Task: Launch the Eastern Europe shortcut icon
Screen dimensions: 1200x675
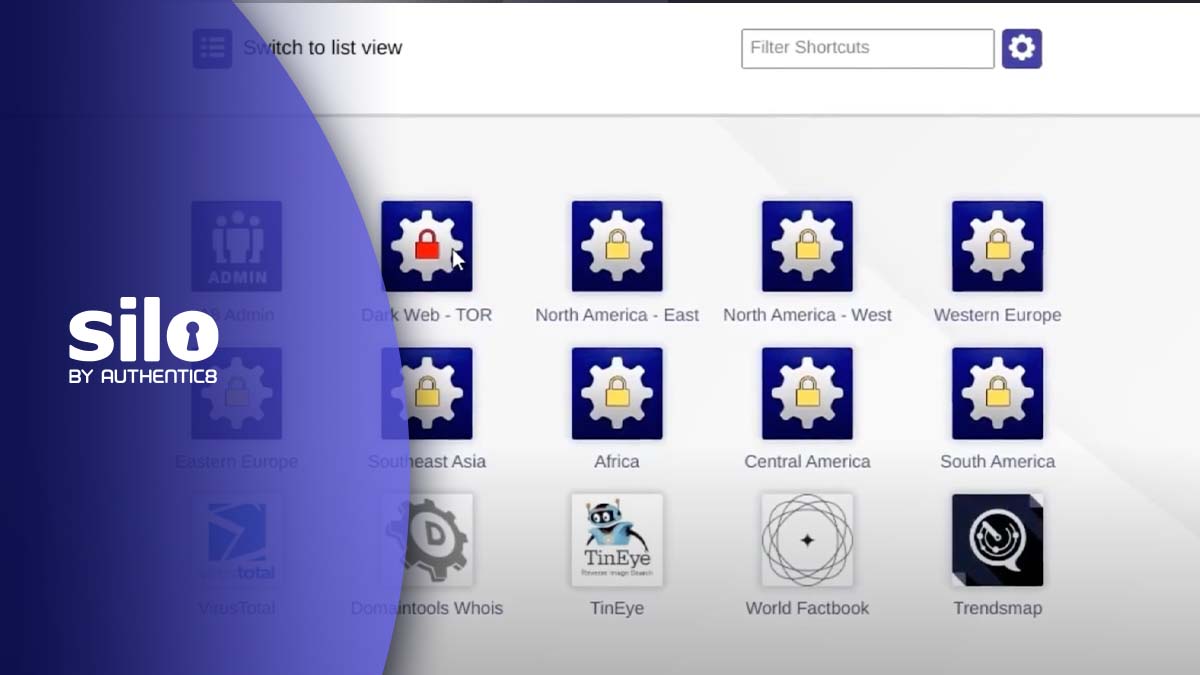Action: click(x=237, y=393)
